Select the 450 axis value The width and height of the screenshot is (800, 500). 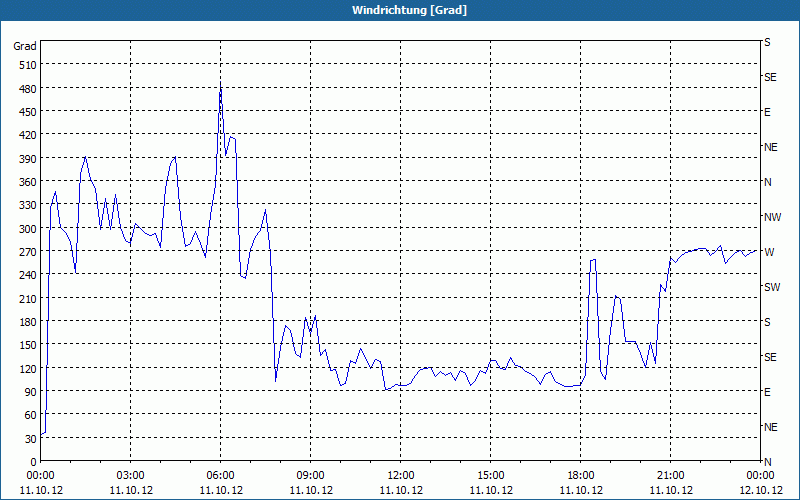pos(28,112)
